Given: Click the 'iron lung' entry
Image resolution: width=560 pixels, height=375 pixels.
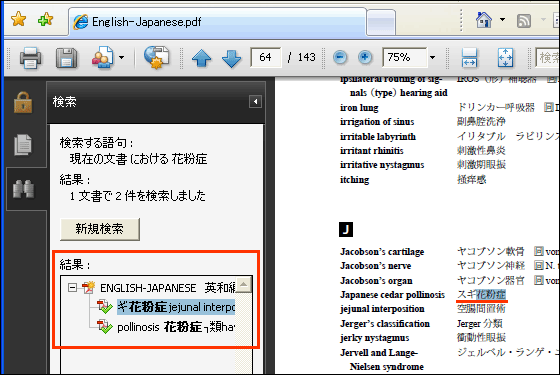Looking at the screenshot, I should click(x=359, y=108).
